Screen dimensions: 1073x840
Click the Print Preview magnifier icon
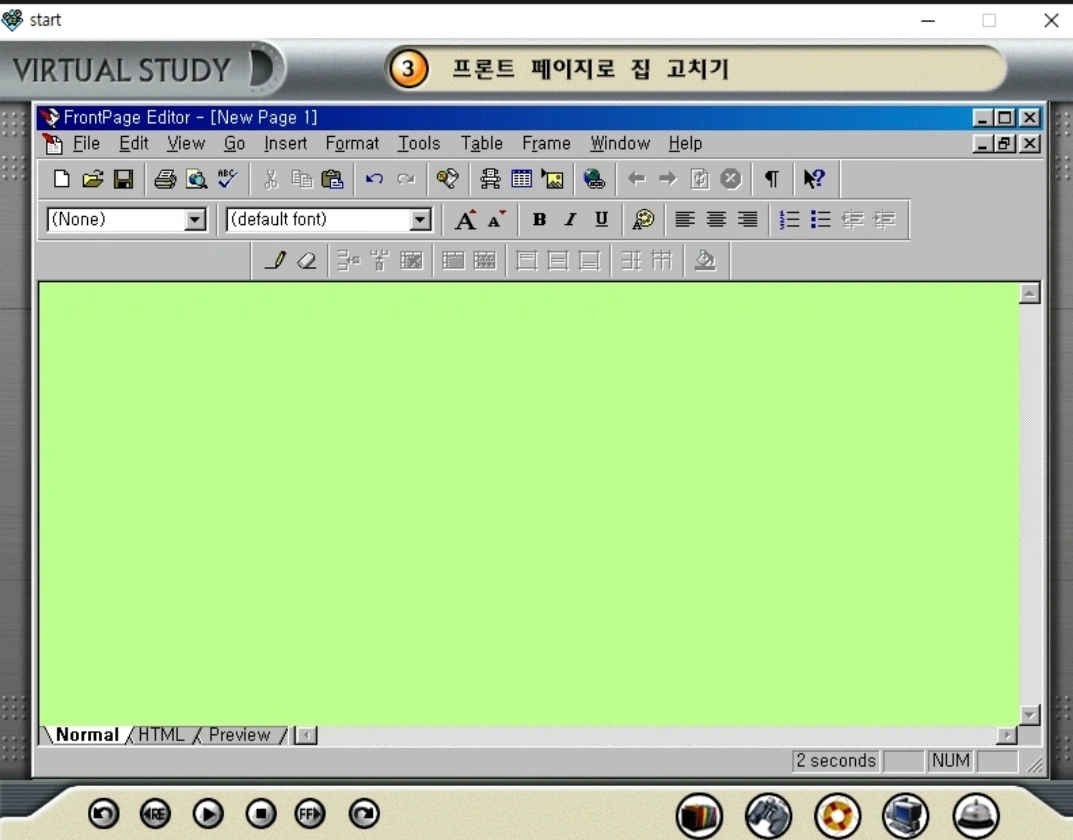(196, 179)
